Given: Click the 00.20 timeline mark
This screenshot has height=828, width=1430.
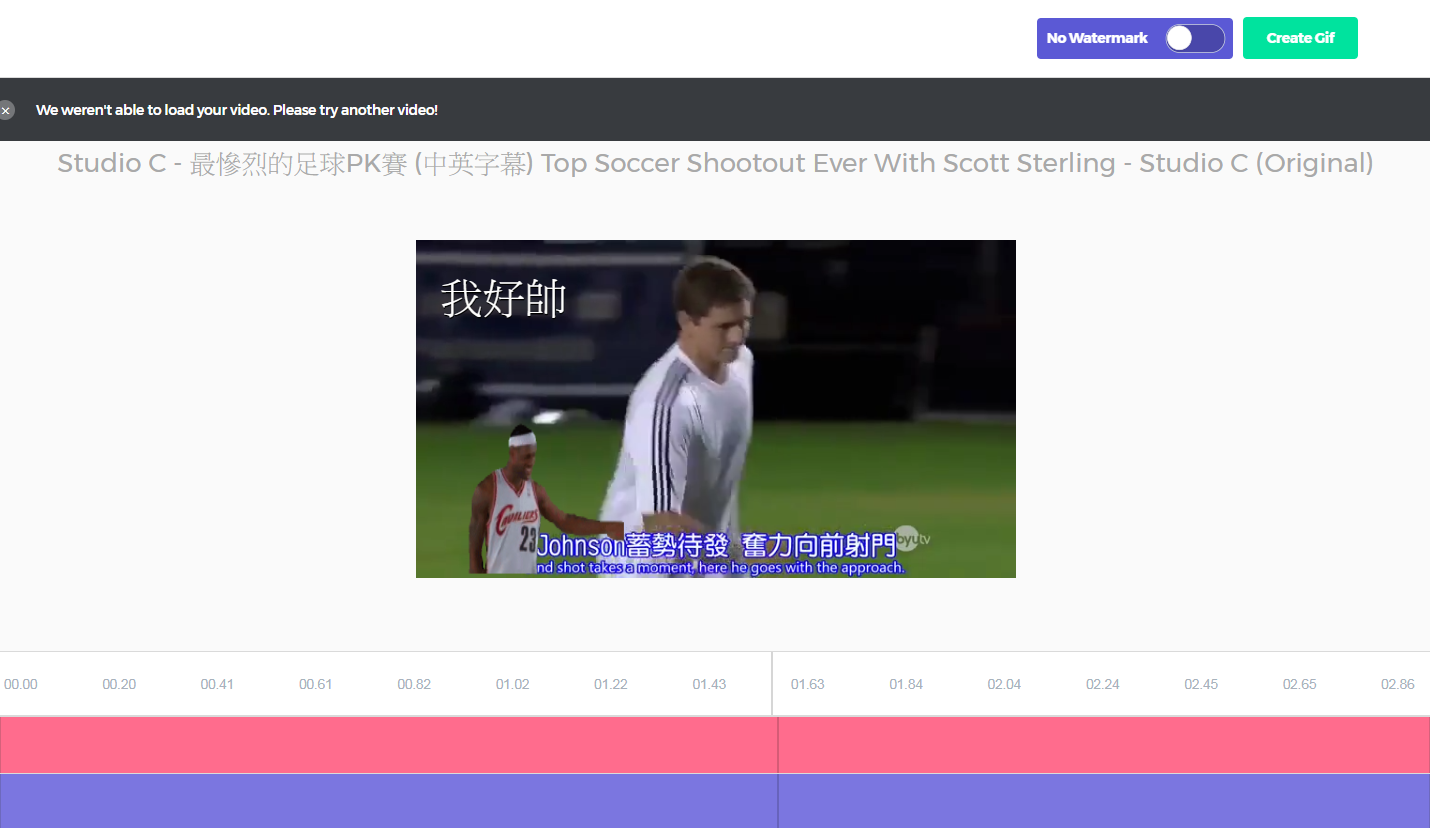Looking at the screenshot, I should point(119,685).
